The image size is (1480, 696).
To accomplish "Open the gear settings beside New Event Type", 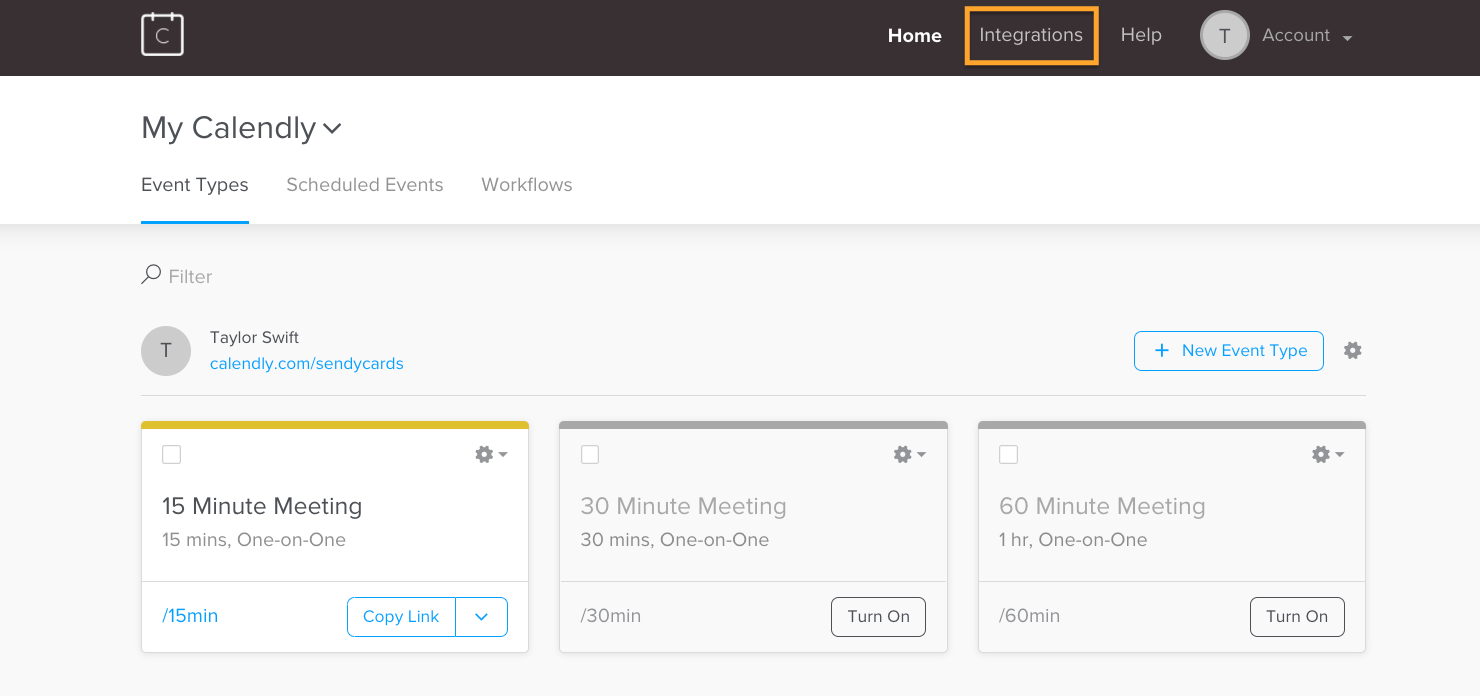I will point(1353,350).
